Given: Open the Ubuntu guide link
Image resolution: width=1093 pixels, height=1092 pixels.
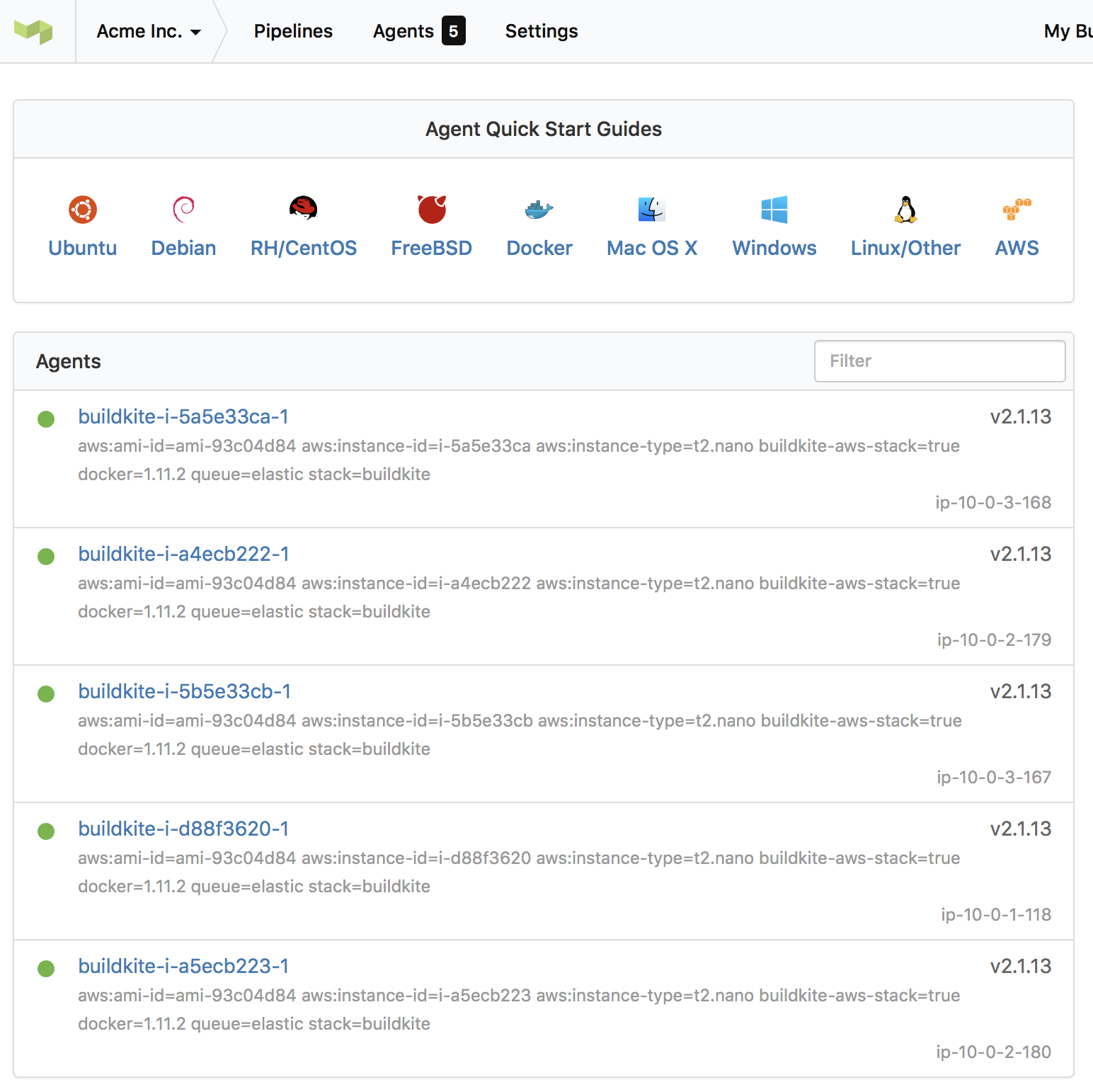Looking at the screenshot, I should point(83,248).
